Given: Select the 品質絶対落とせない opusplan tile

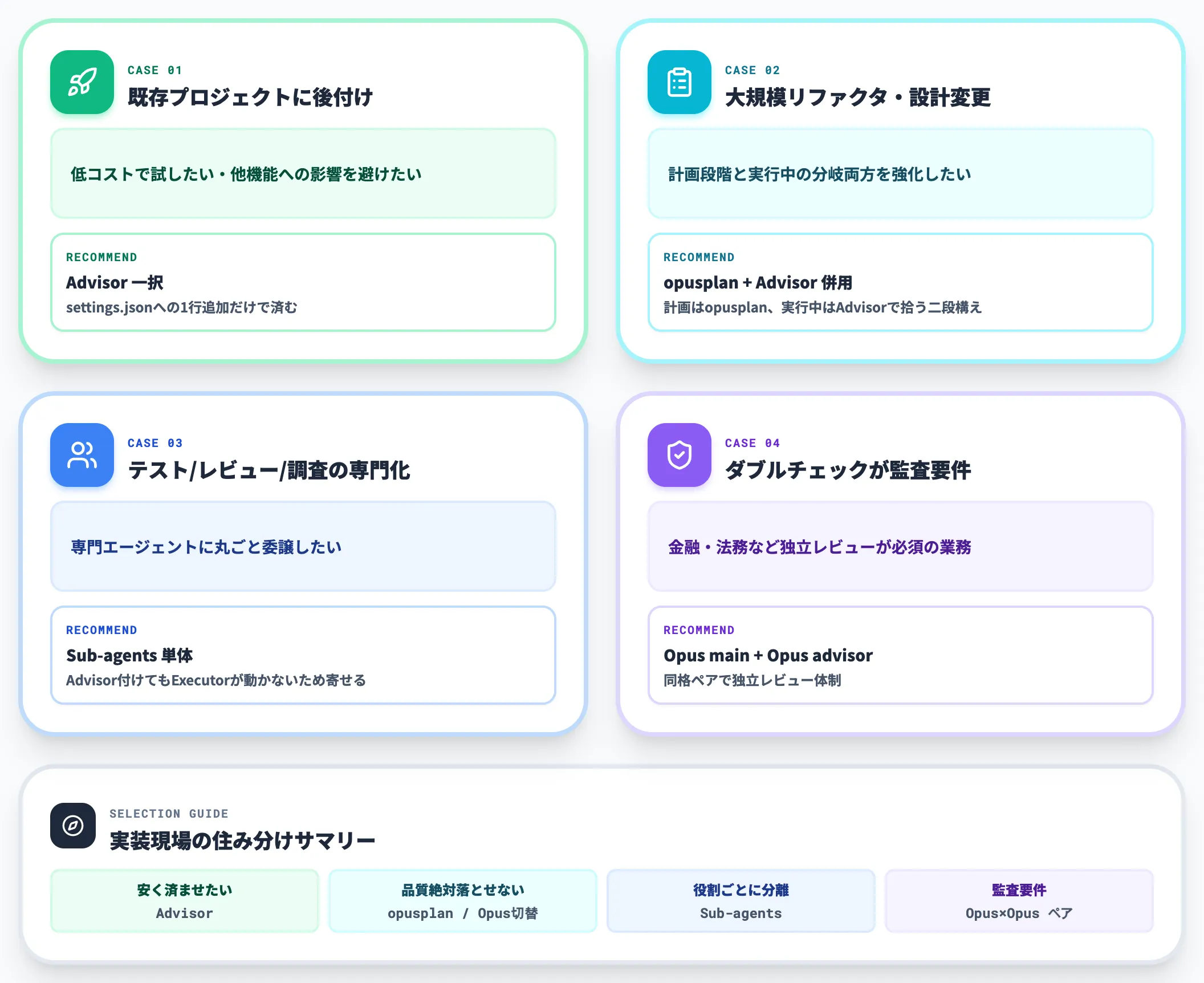Looking at the screenshot, I should coord(463,901).
